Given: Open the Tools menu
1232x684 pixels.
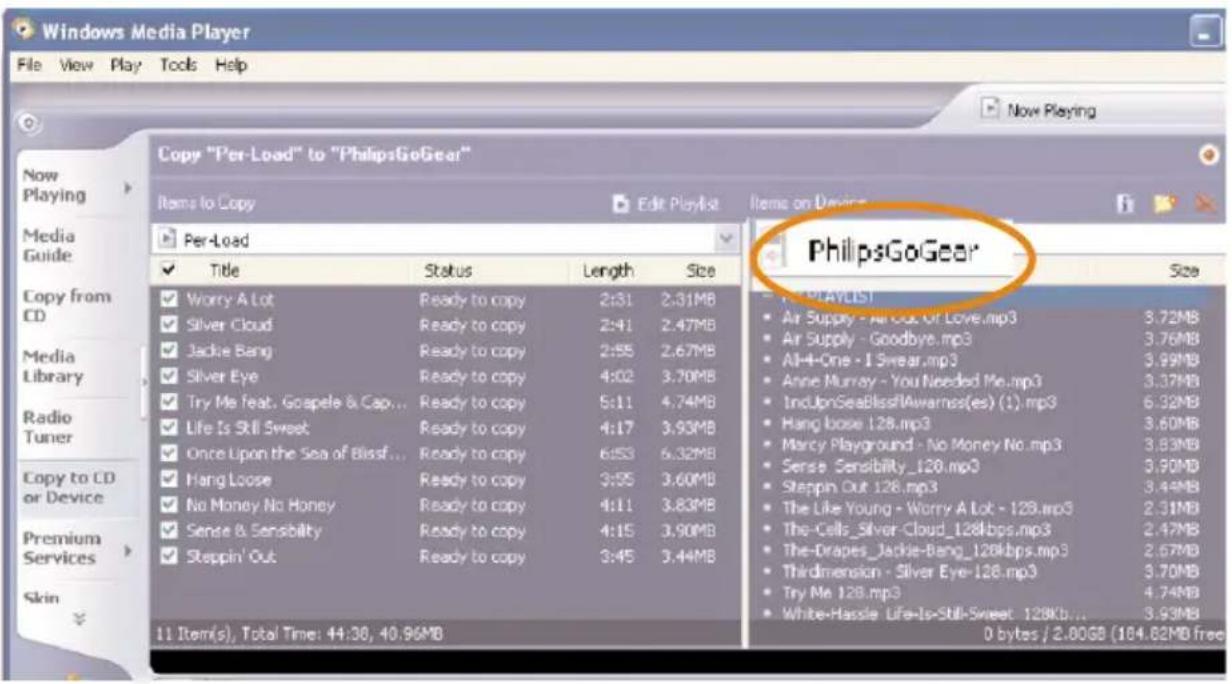Looking at the screenshot, I should point(178,66).
